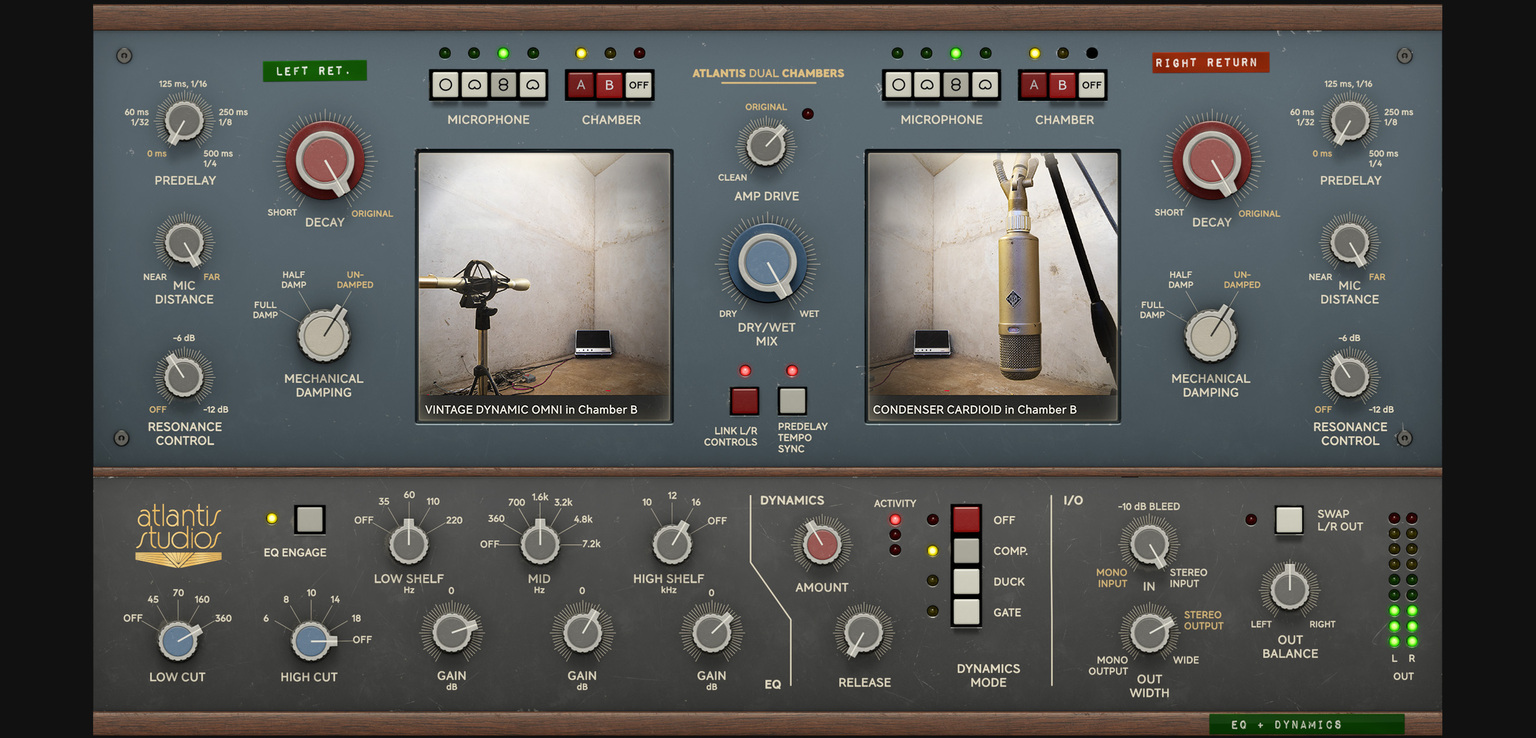Select omni pattern for left chamber microphone
This screenshot has width=1536, height=738.
[446, 85]
